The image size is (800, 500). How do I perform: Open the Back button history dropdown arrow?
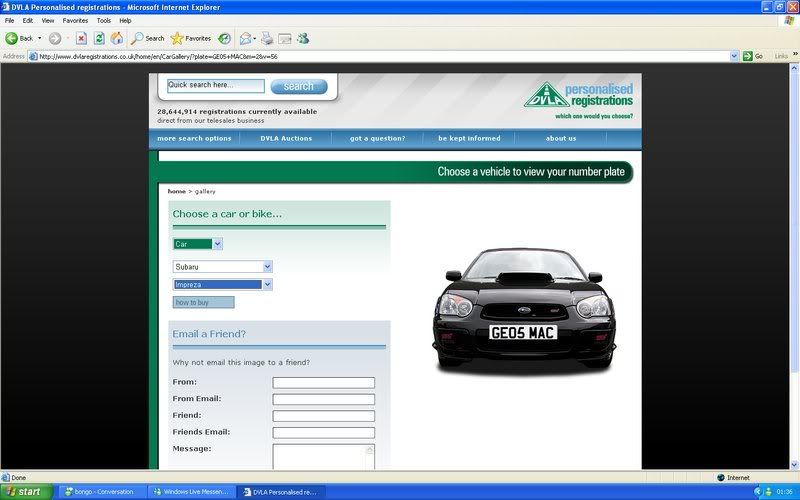tap(40, 38)
